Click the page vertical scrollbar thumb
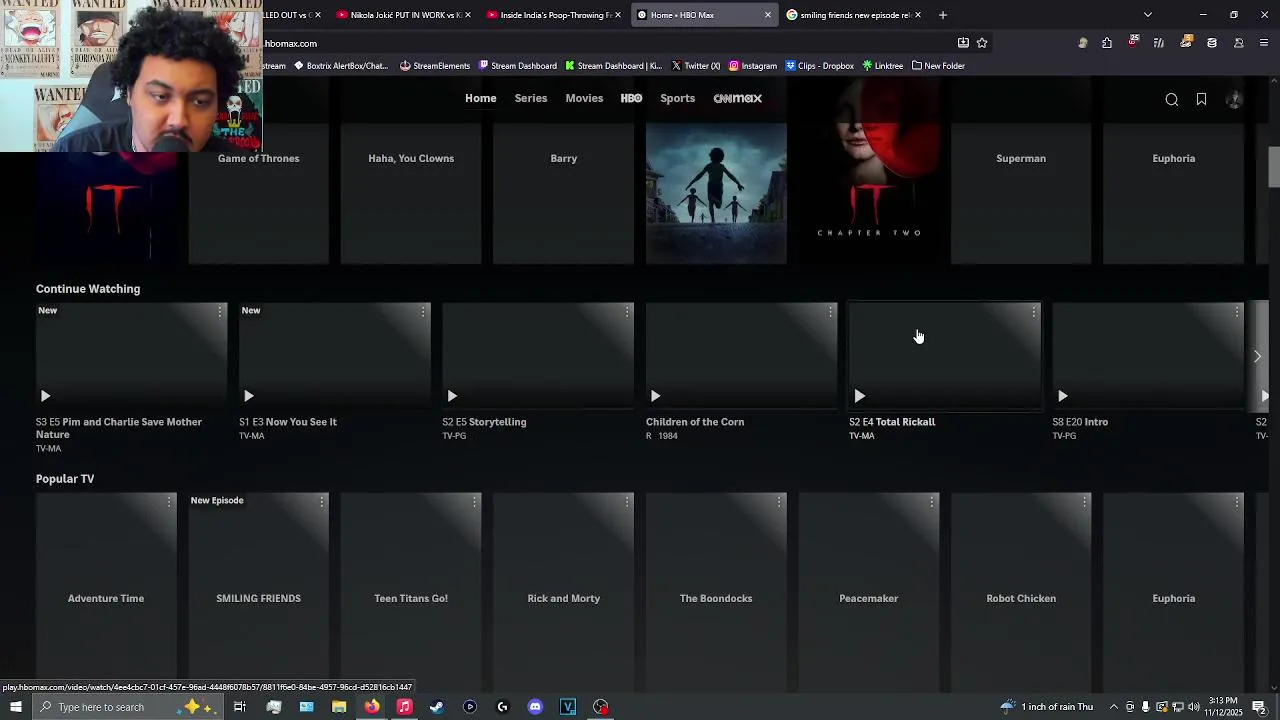This screenshot has width=1280, height=720. (x=1274, y=166)
